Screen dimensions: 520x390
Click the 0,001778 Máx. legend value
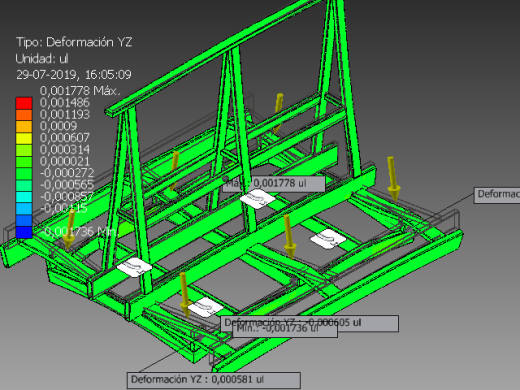pyautogui.click(x=80, y=91)
